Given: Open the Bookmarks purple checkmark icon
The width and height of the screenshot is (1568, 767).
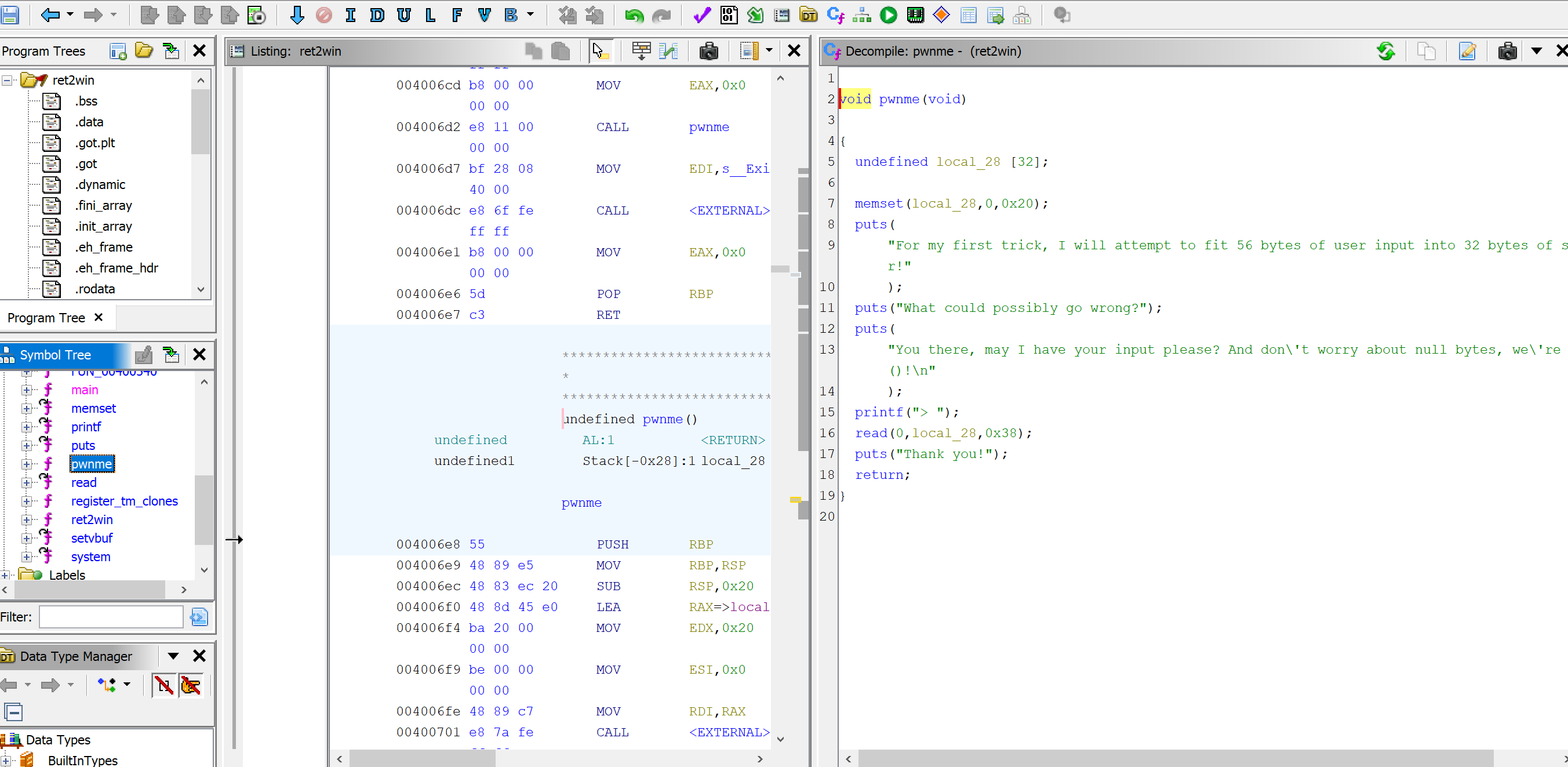Looking at the screenshot, I should pos(702,15).
